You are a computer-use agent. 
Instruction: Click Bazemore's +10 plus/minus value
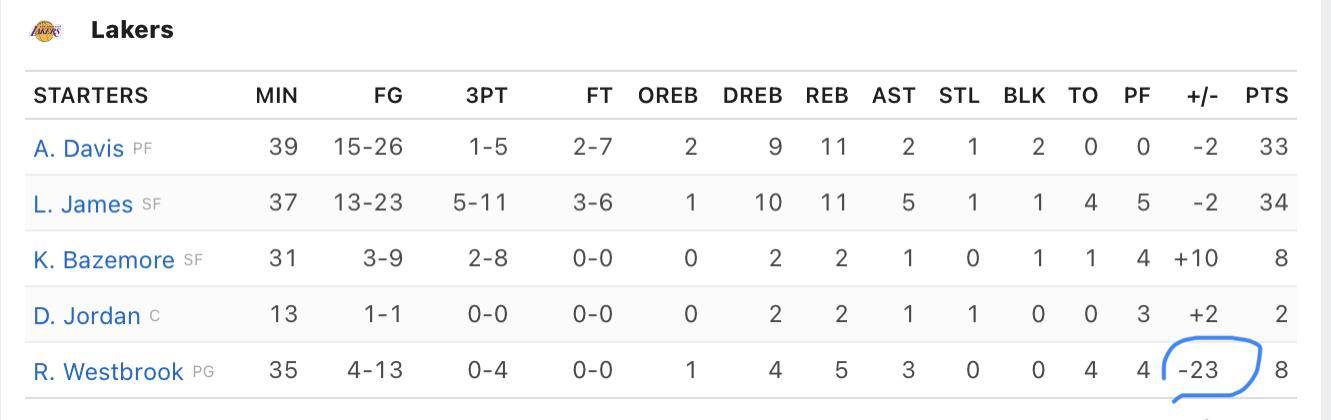pos(1197,259)
